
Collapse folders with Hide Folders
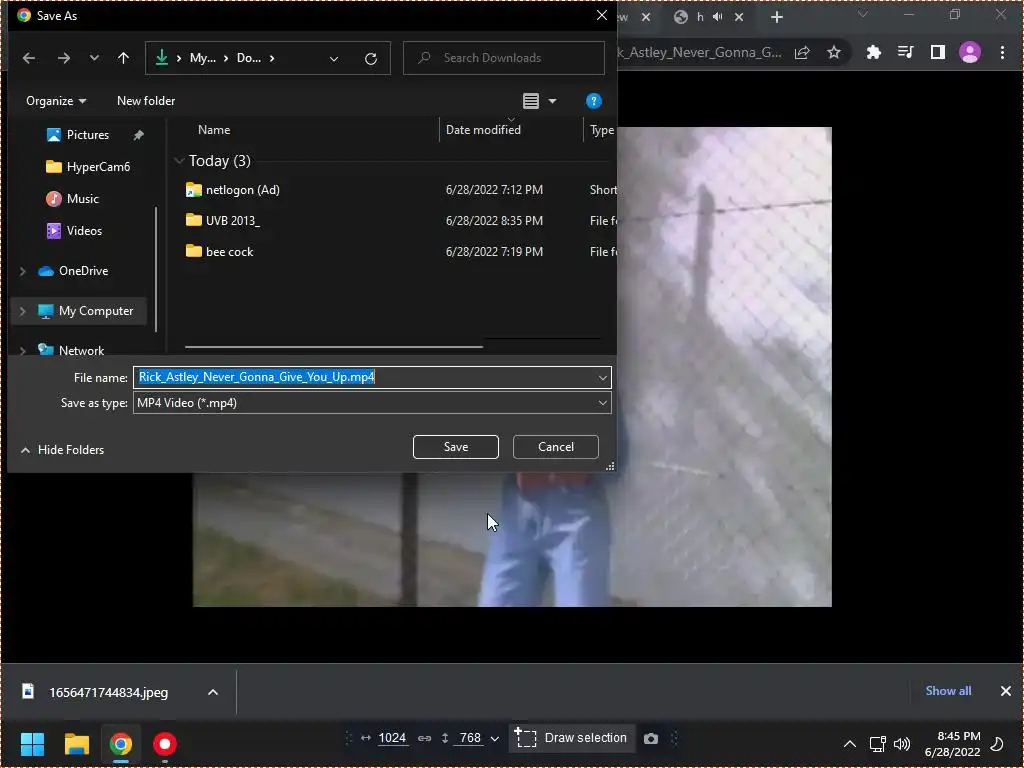[63, 450]
